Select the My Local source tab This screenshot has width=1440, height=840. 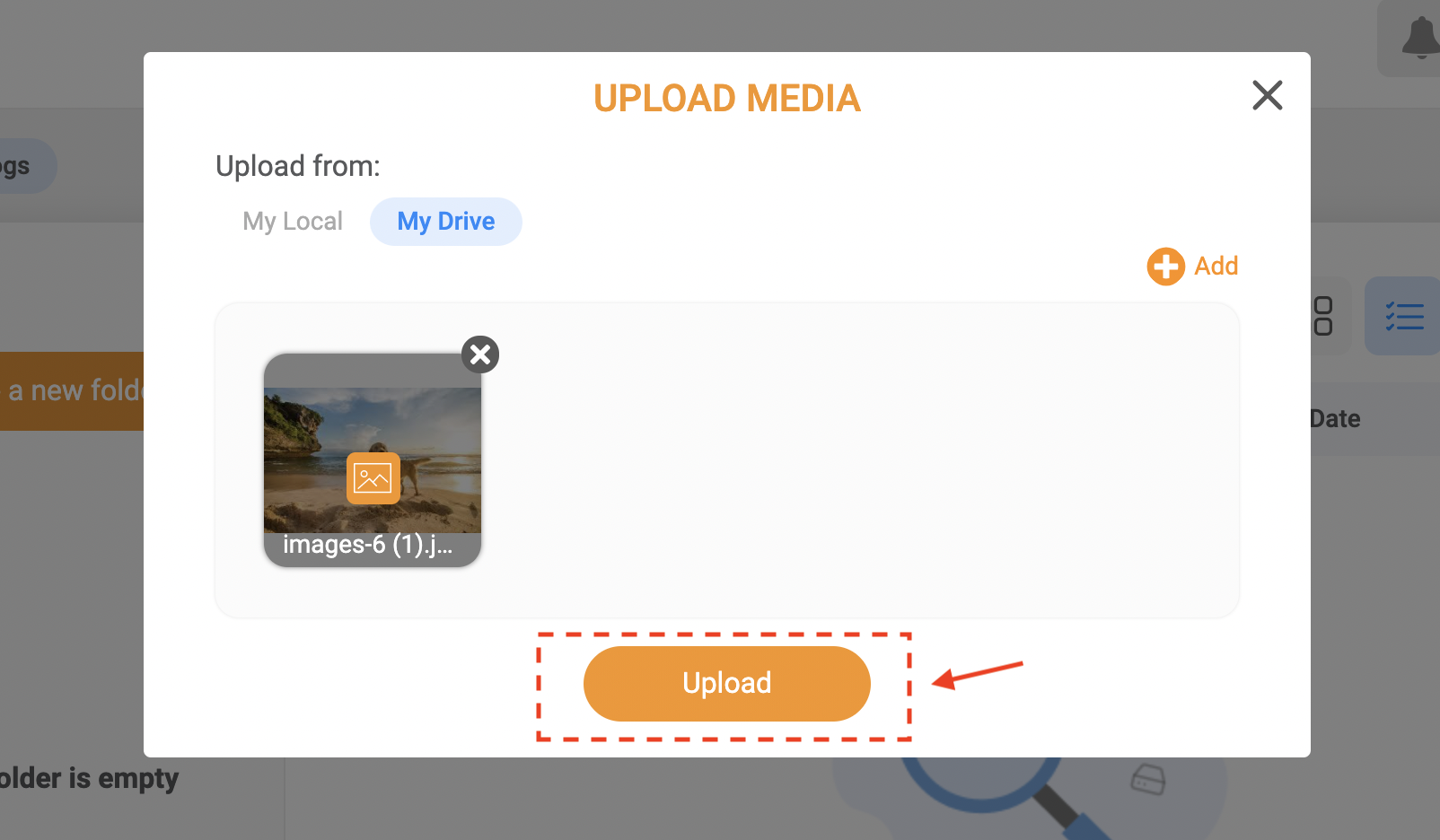coord(293,222)
